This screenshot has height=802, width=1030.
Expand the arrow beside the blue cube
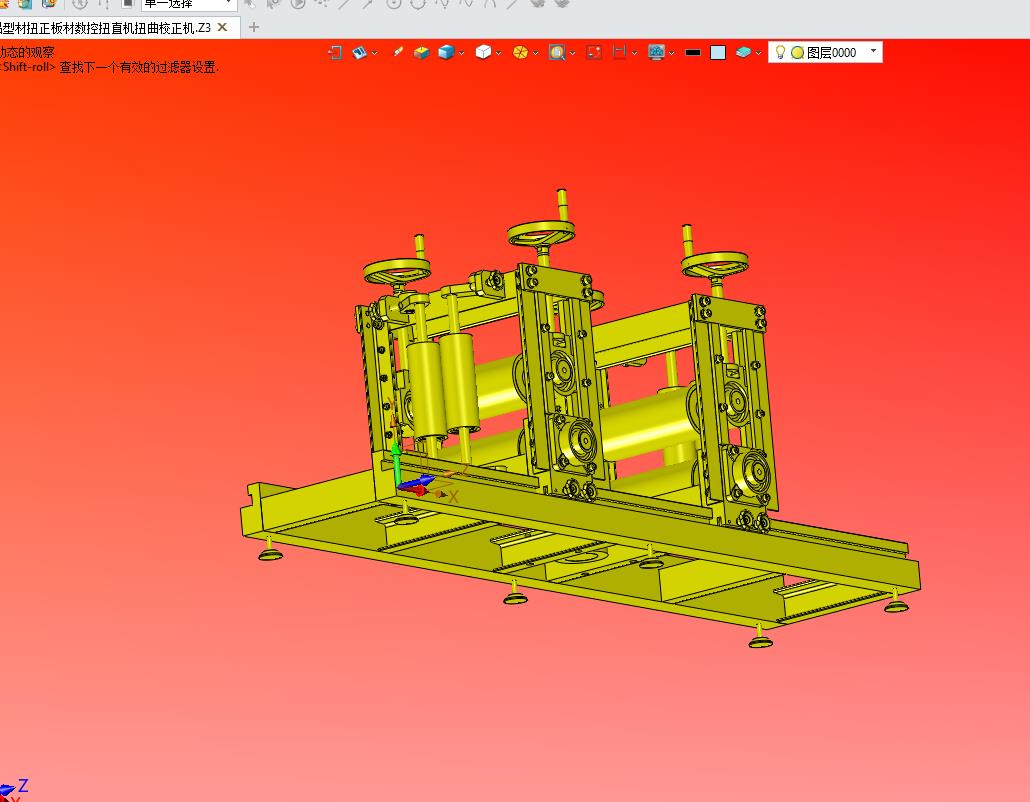[462, 53]
